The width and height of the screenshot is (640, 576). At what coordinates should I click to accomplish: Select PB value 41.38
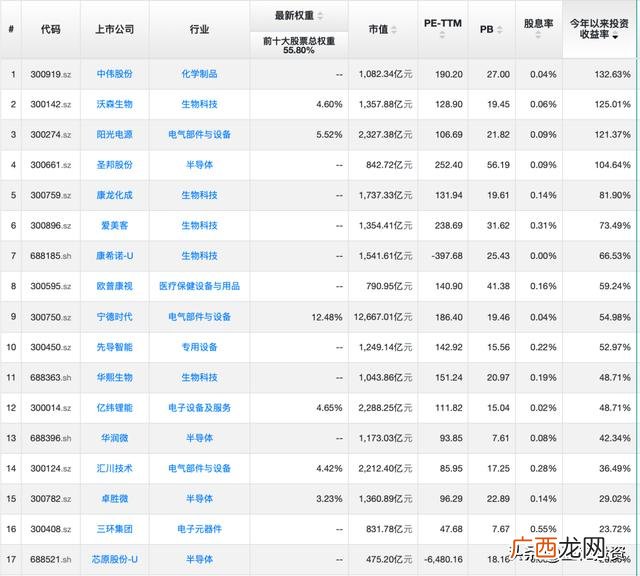click(498, 286)
